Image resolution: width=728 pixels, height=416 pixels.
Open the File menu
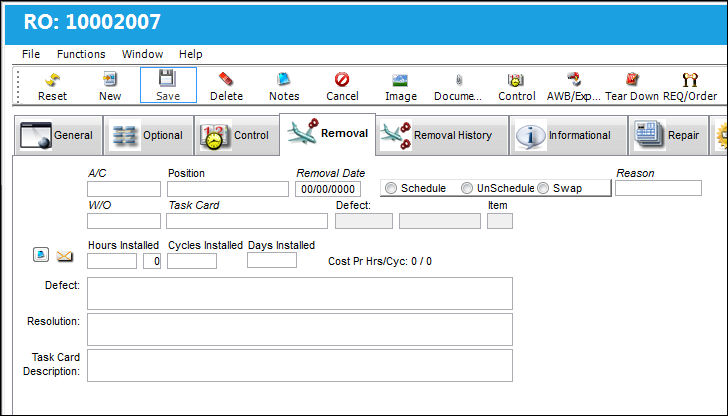click(x=31, y=54)
